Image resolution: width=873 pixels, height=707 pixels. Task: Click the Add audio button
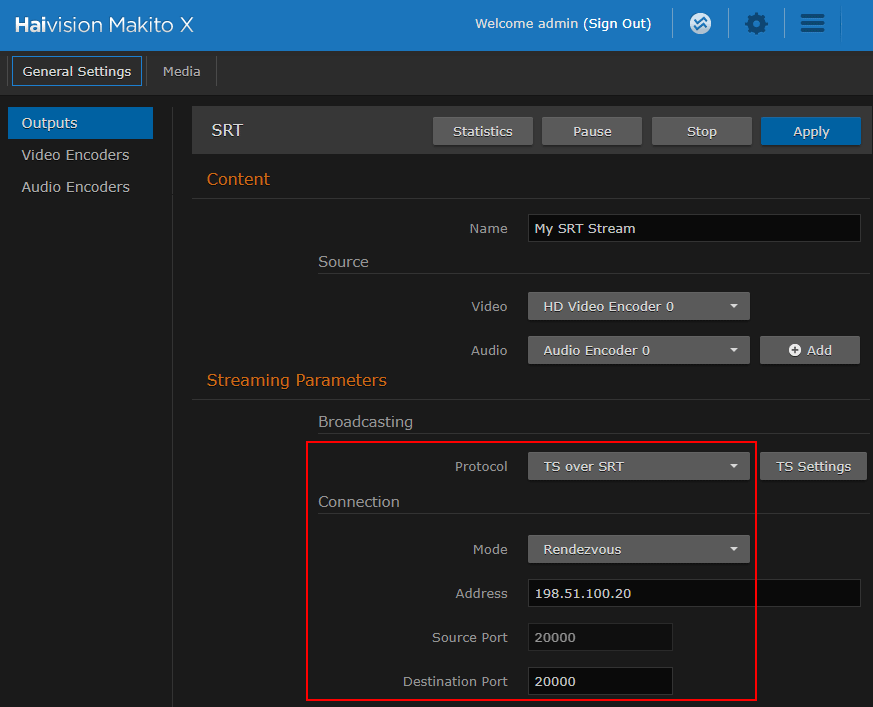(x=809, y=350)
